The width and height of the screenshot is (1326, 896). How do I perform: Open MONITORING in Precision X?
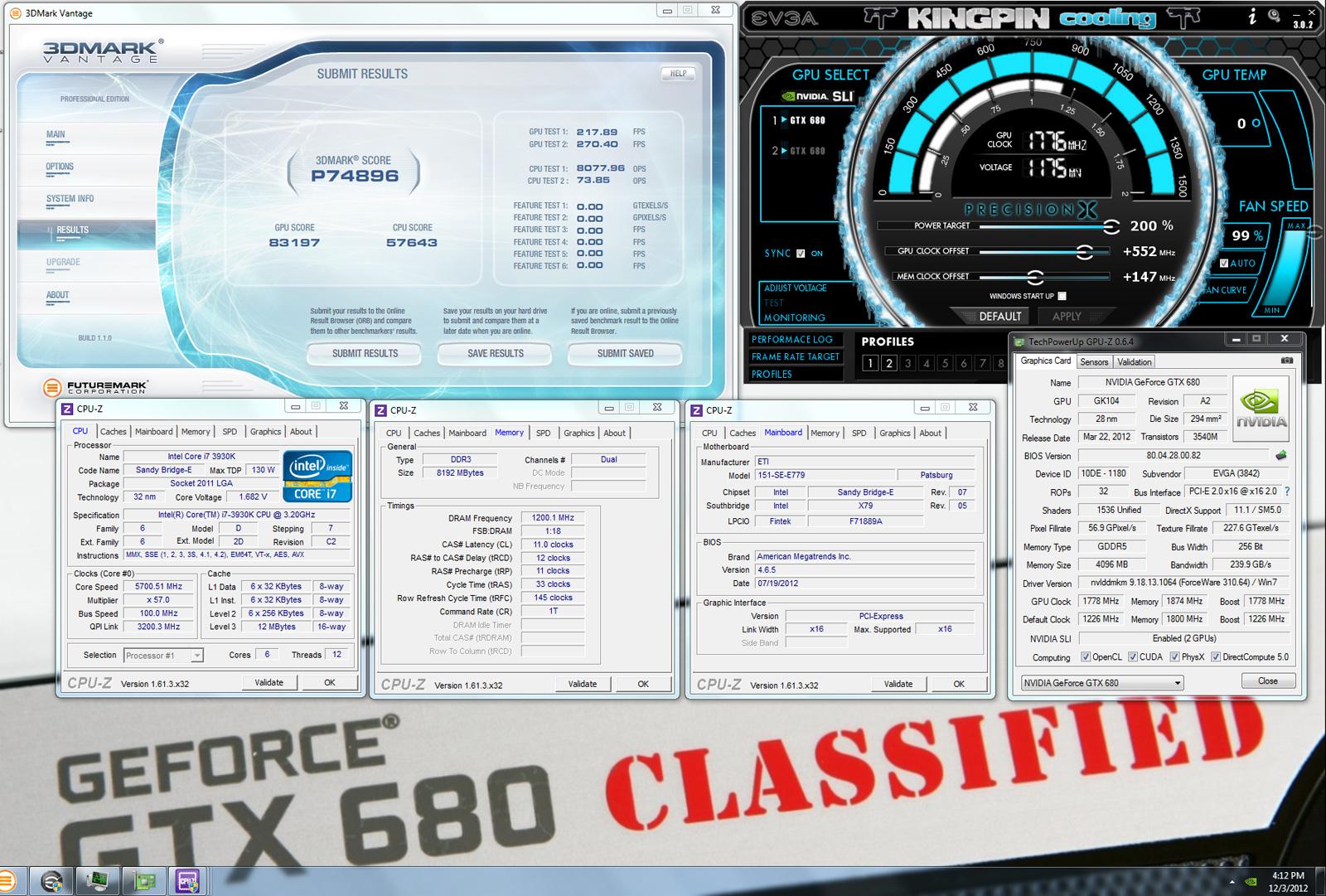point(795,317)
